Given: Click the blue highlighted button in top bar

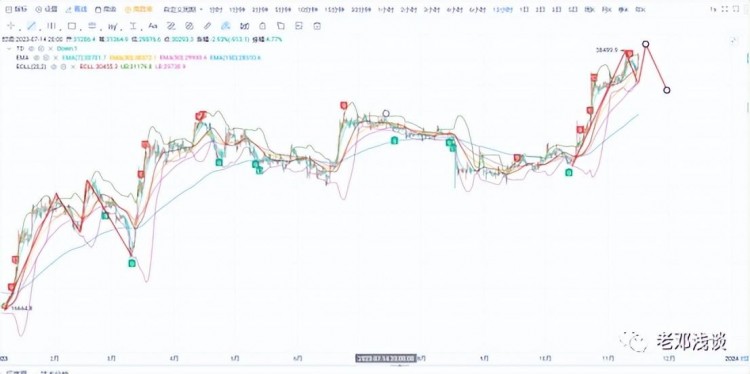Looking at the screenshot, I should (x=77, y=10).
